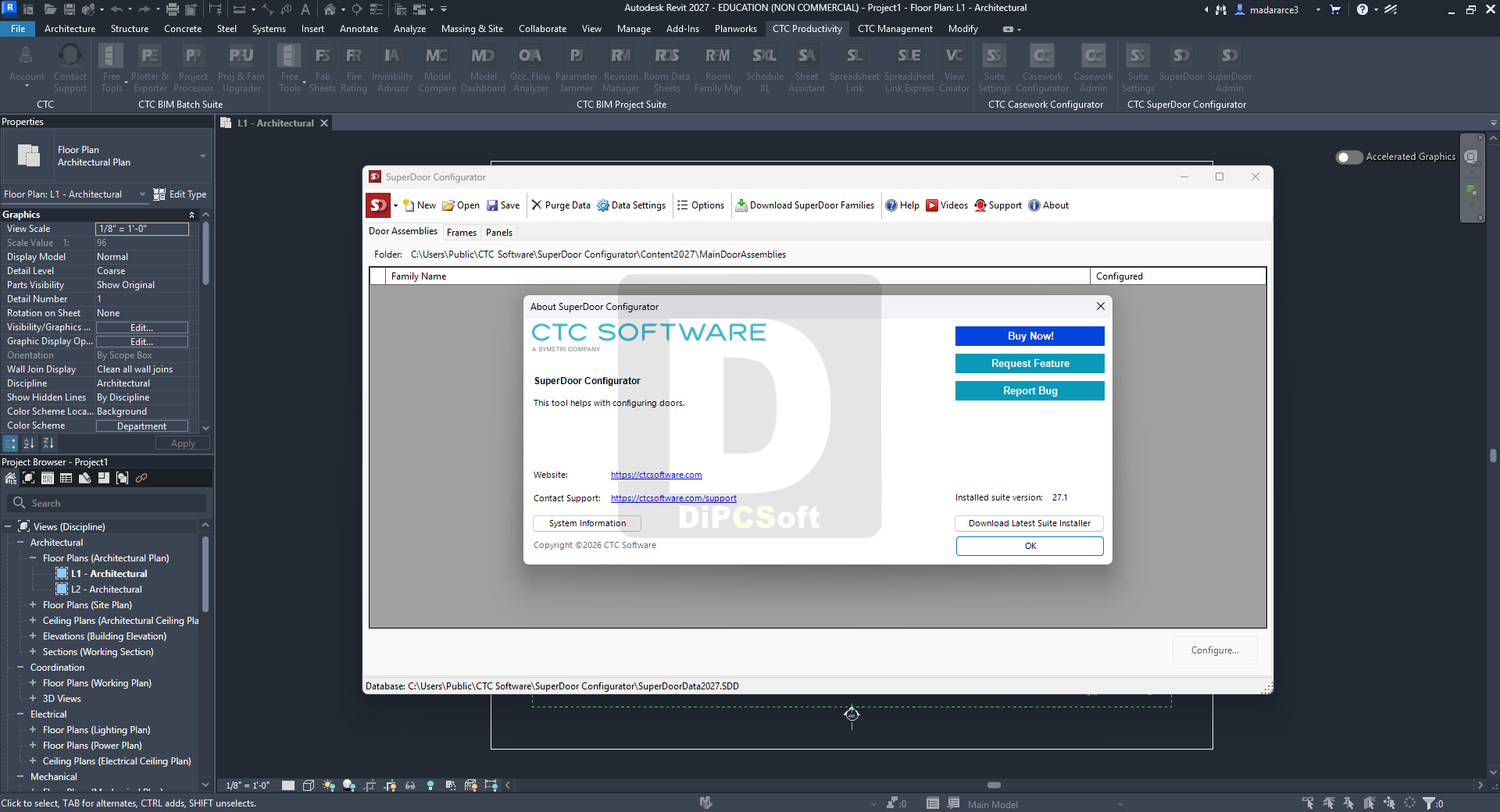Click the drawing area horizontal scrollbar thumb

(x=994, y=785)
